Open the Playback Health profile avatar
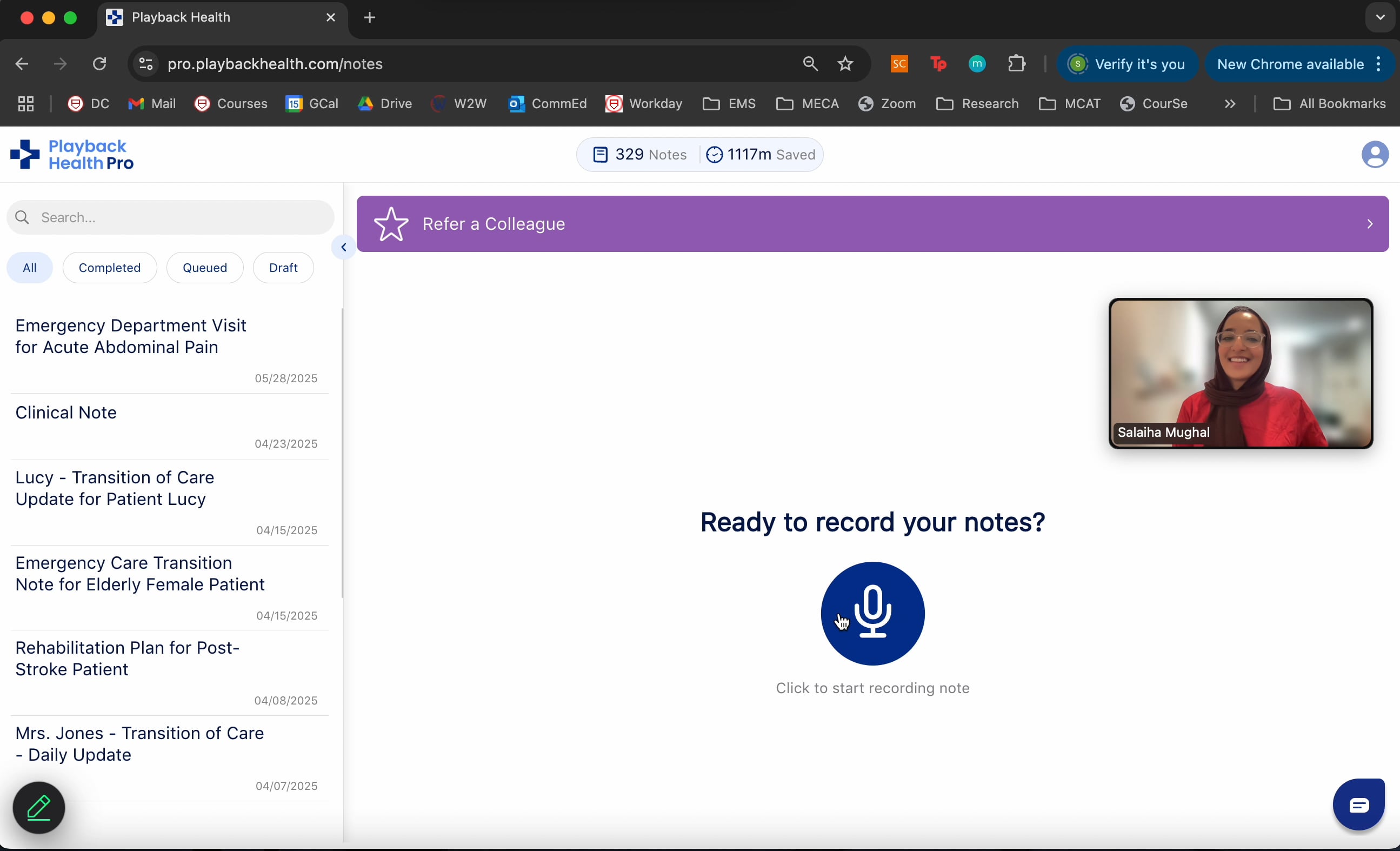1400x851 pixels. (1375, 154)
